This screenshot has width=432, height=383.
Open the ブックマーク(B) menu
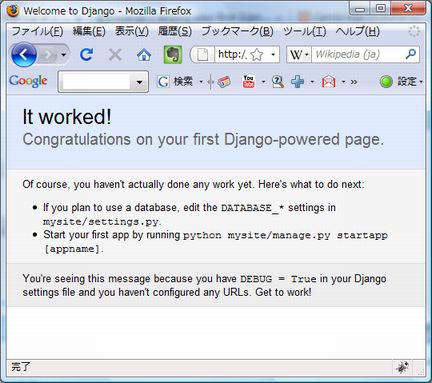pos(237,32)
